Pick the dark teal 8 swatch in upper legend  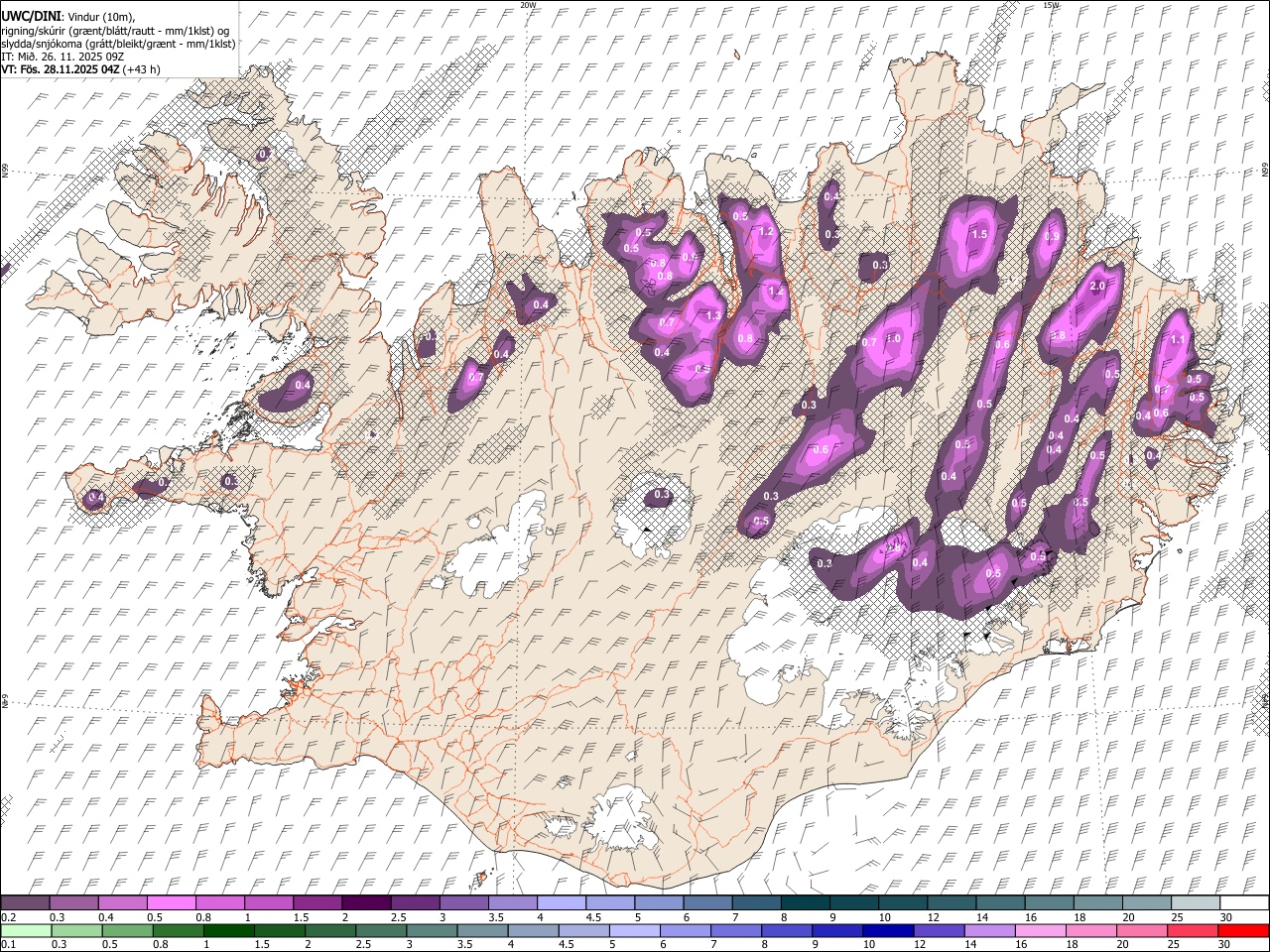805,903
